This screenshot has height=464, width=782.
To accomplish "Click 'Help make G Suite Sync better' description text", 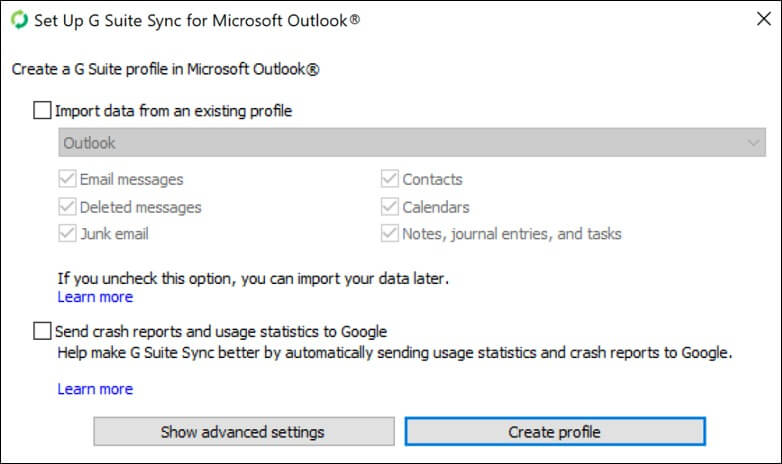I will pyautogui.click(x=394, y=353).
